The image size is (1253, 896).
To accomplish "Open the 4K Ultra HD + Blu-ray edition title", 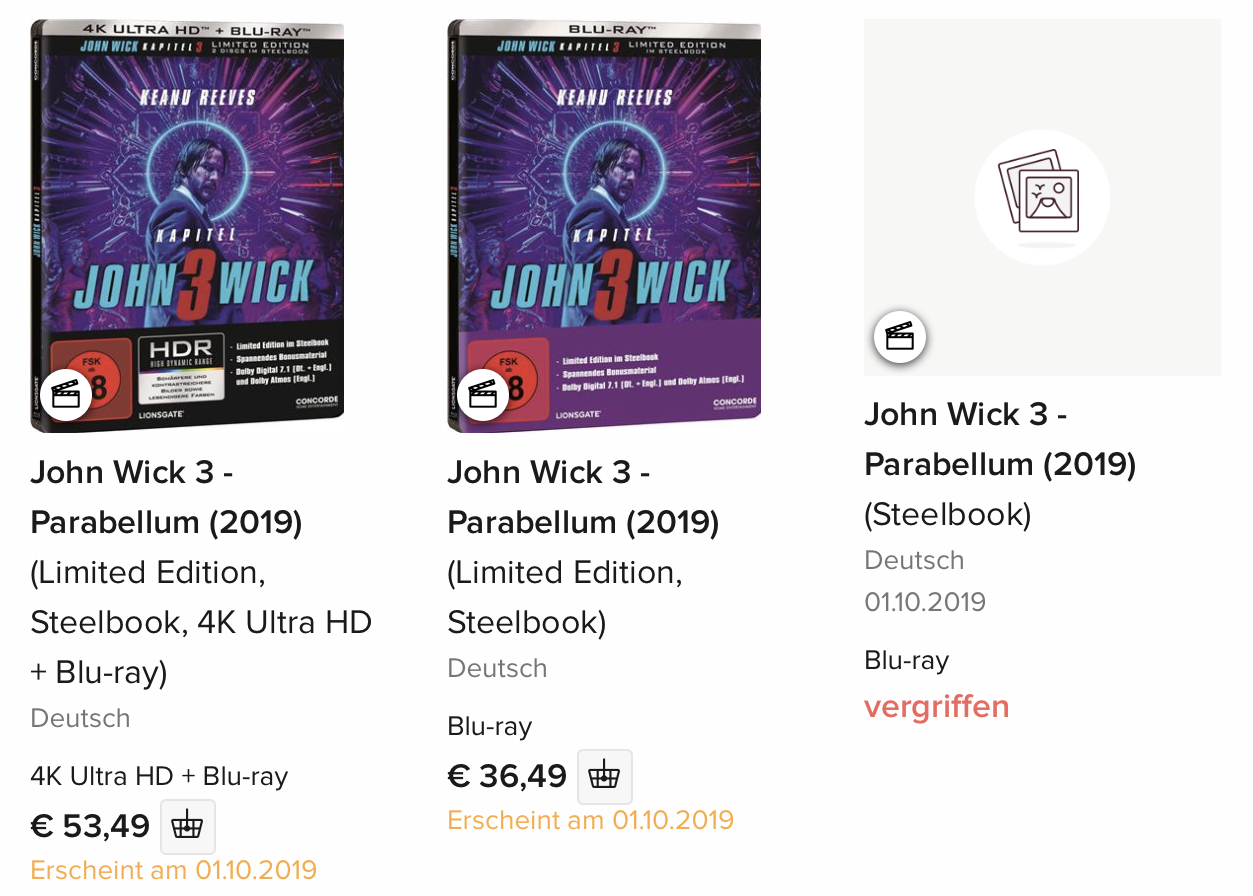I will (201, 572).
